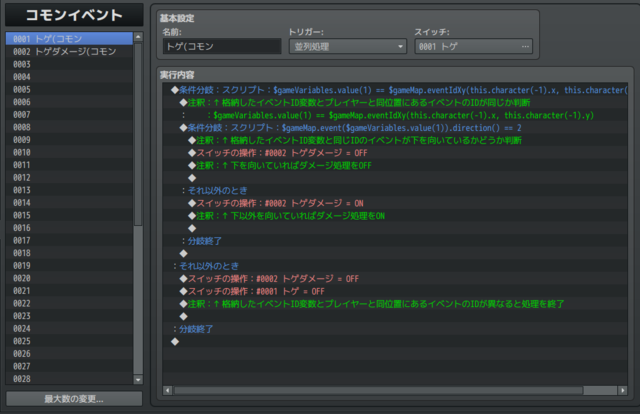Select empty common event 0013
This screenshot has width=640, height=414.
69,190
